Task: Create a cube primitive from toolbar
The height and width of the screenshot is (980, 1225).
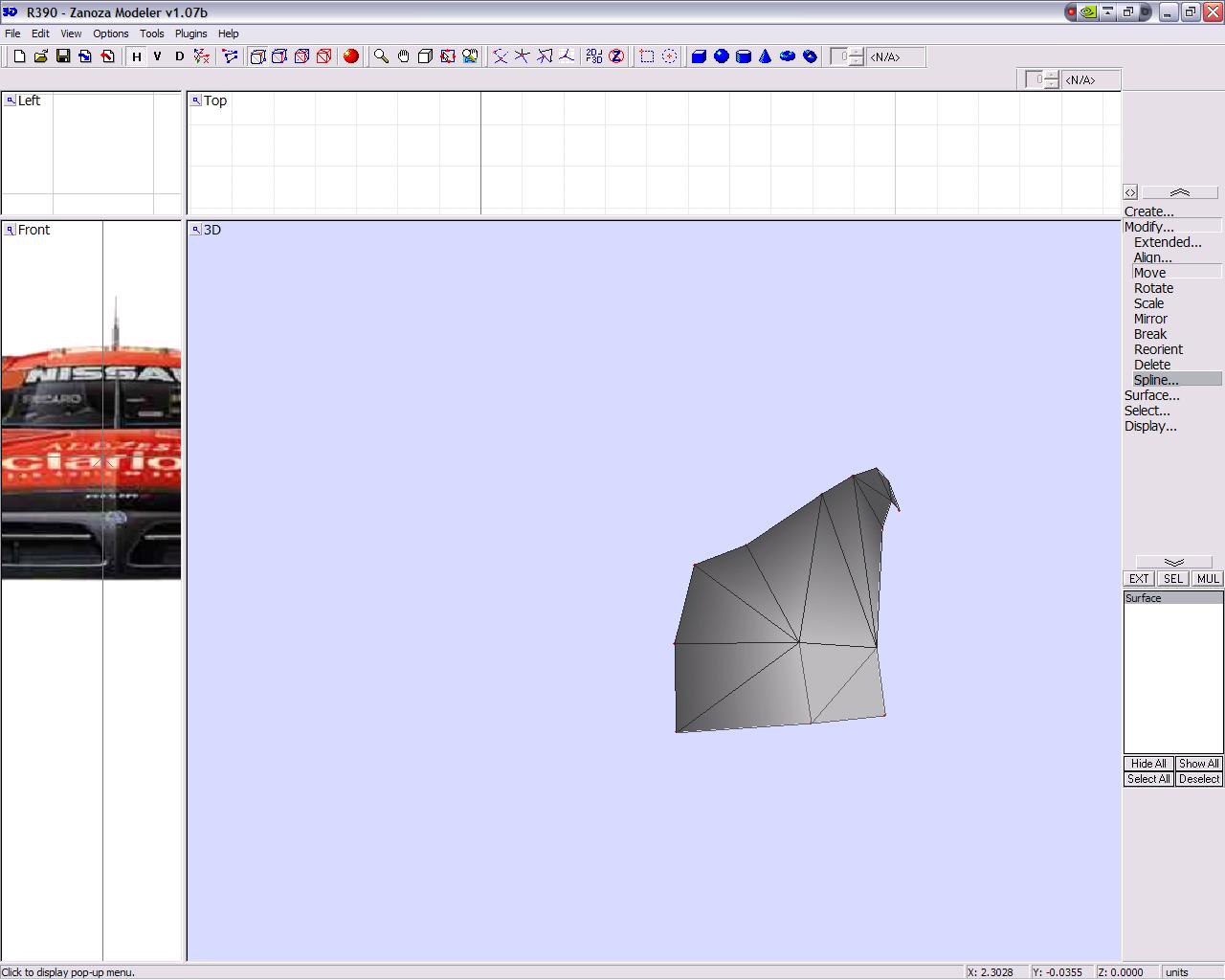Action: pos(699,56)
